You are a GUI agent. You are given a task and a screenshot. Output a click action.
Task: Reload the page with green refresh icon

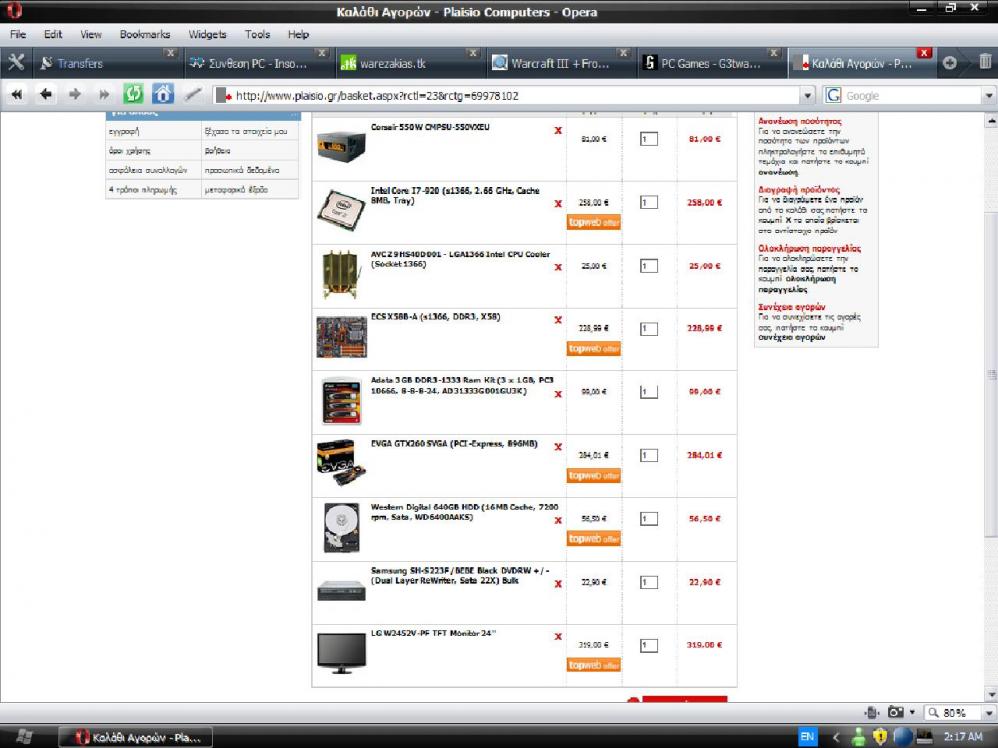(133, 94)
